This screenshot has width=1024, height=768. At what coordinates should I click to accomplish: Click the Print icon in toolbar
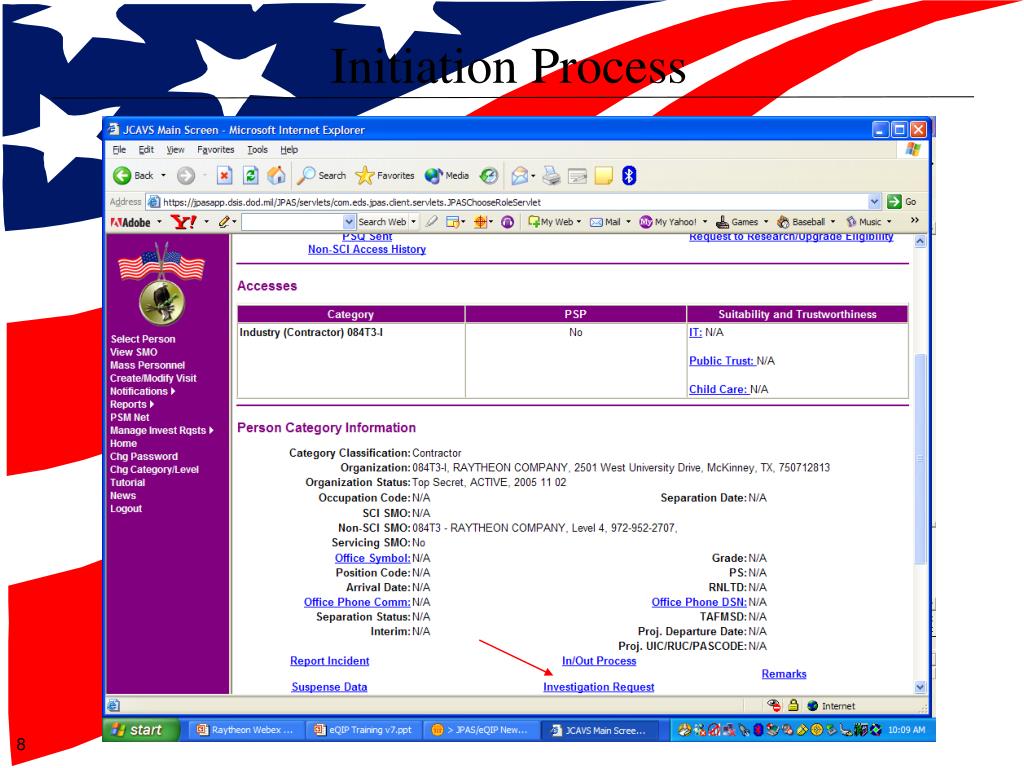[552, 175]
